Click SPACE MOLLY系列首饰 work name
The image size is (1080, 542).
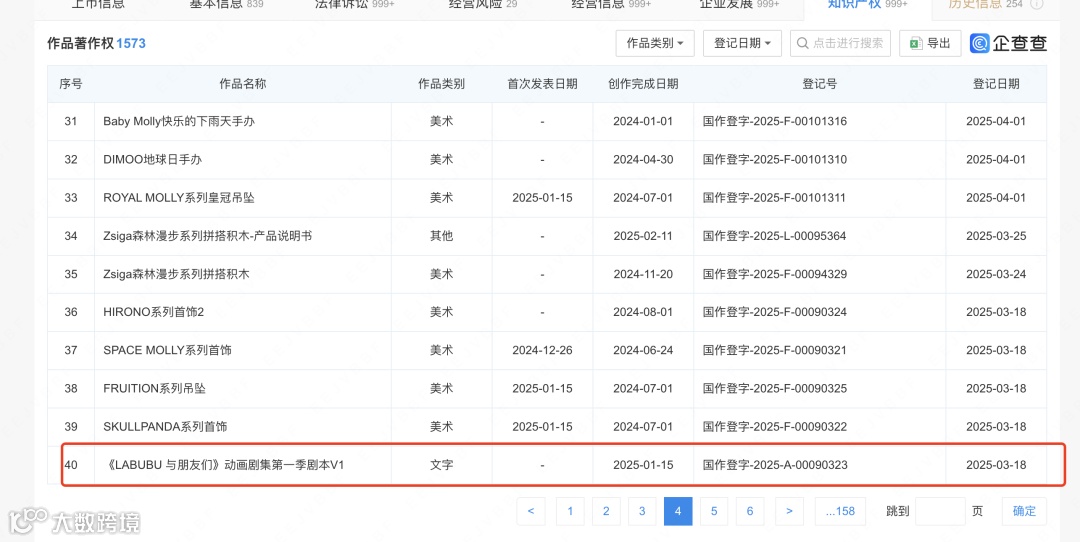[167, 350]
